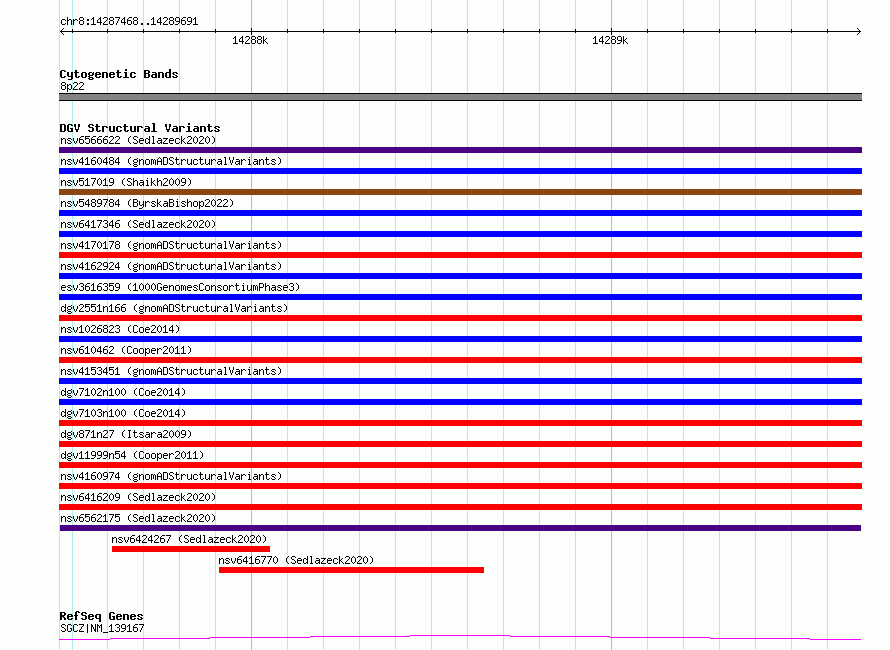Click the red bar under nsv4170178
The width and height of the screenshot is (890, 650).
click(460, 255)
